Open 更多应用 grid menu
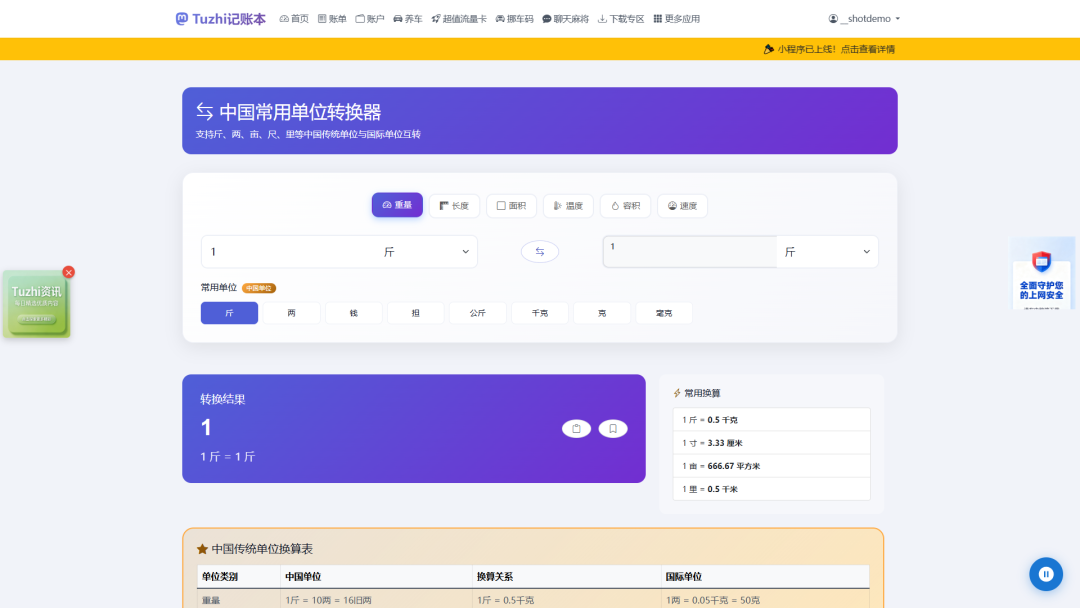 [676, 19]
